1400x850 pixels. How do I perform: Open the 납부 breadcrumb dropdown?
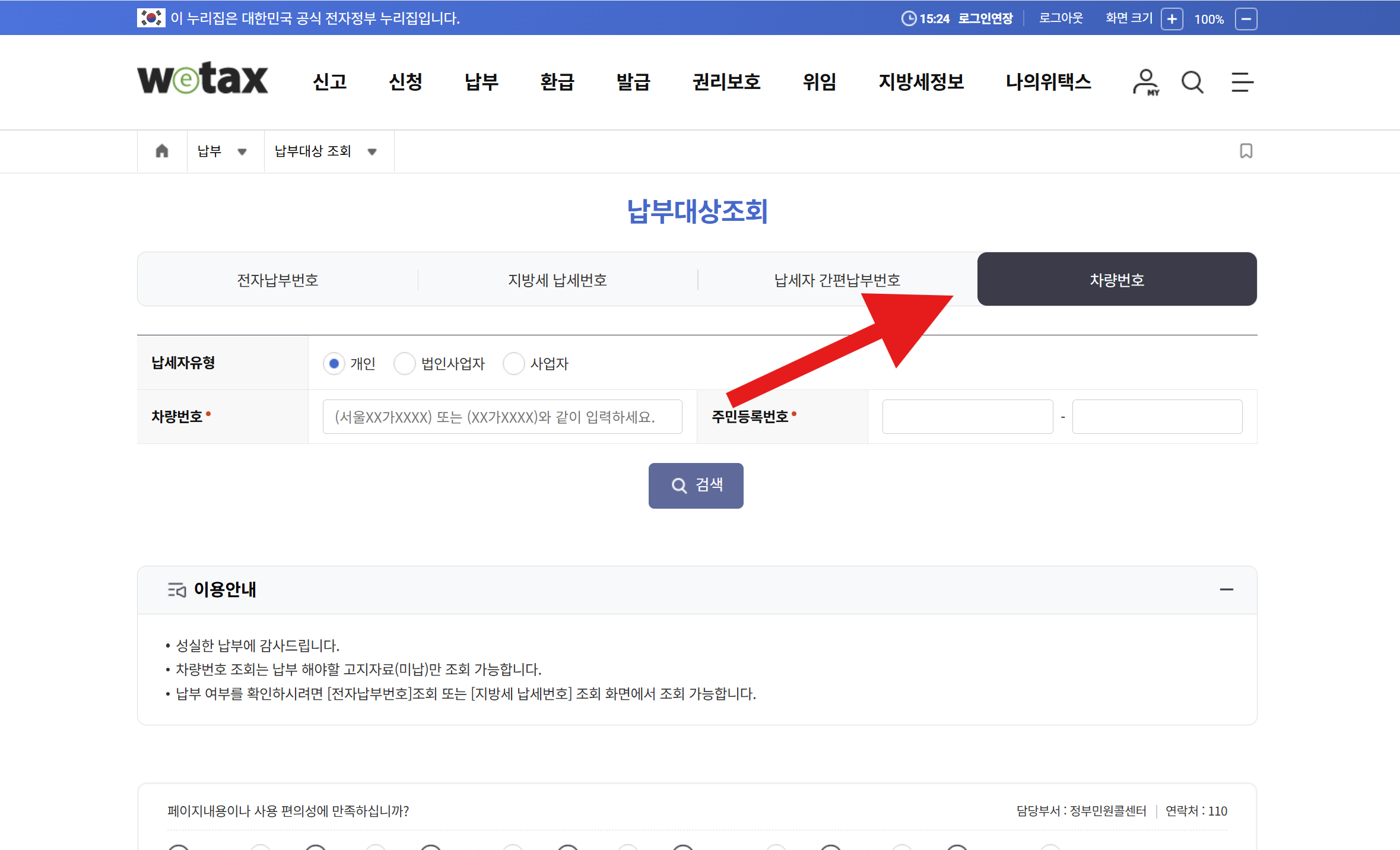coord(243,151)
